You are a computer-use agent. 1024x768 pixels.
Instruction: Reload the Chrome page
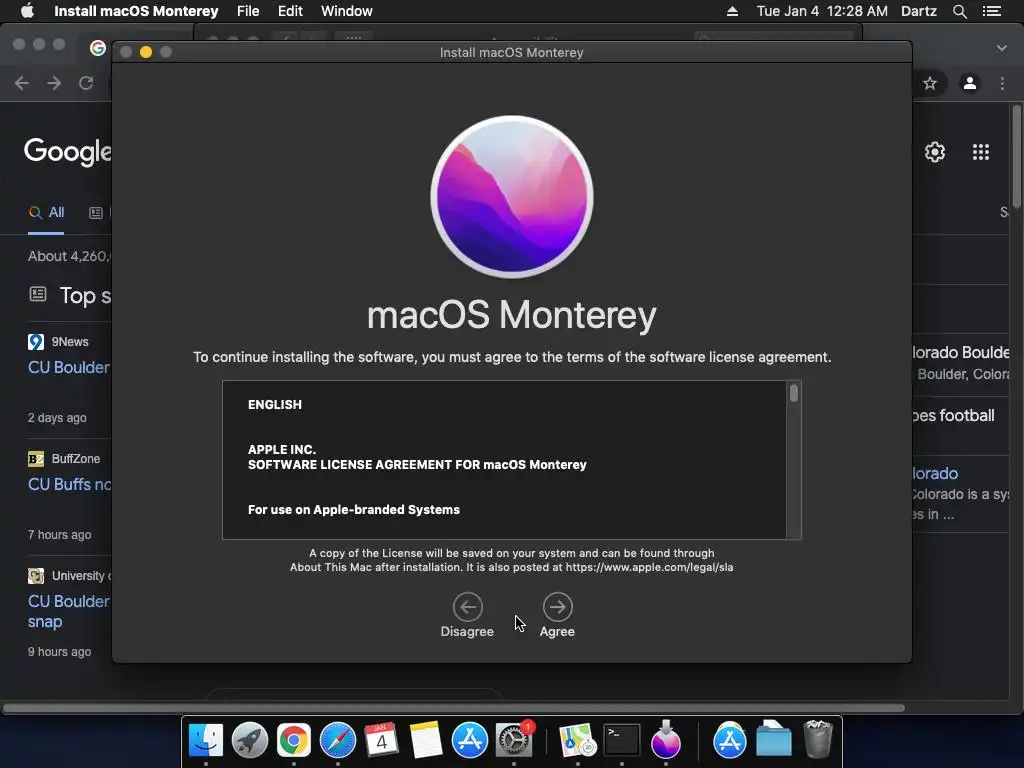[x=86, y=83]
